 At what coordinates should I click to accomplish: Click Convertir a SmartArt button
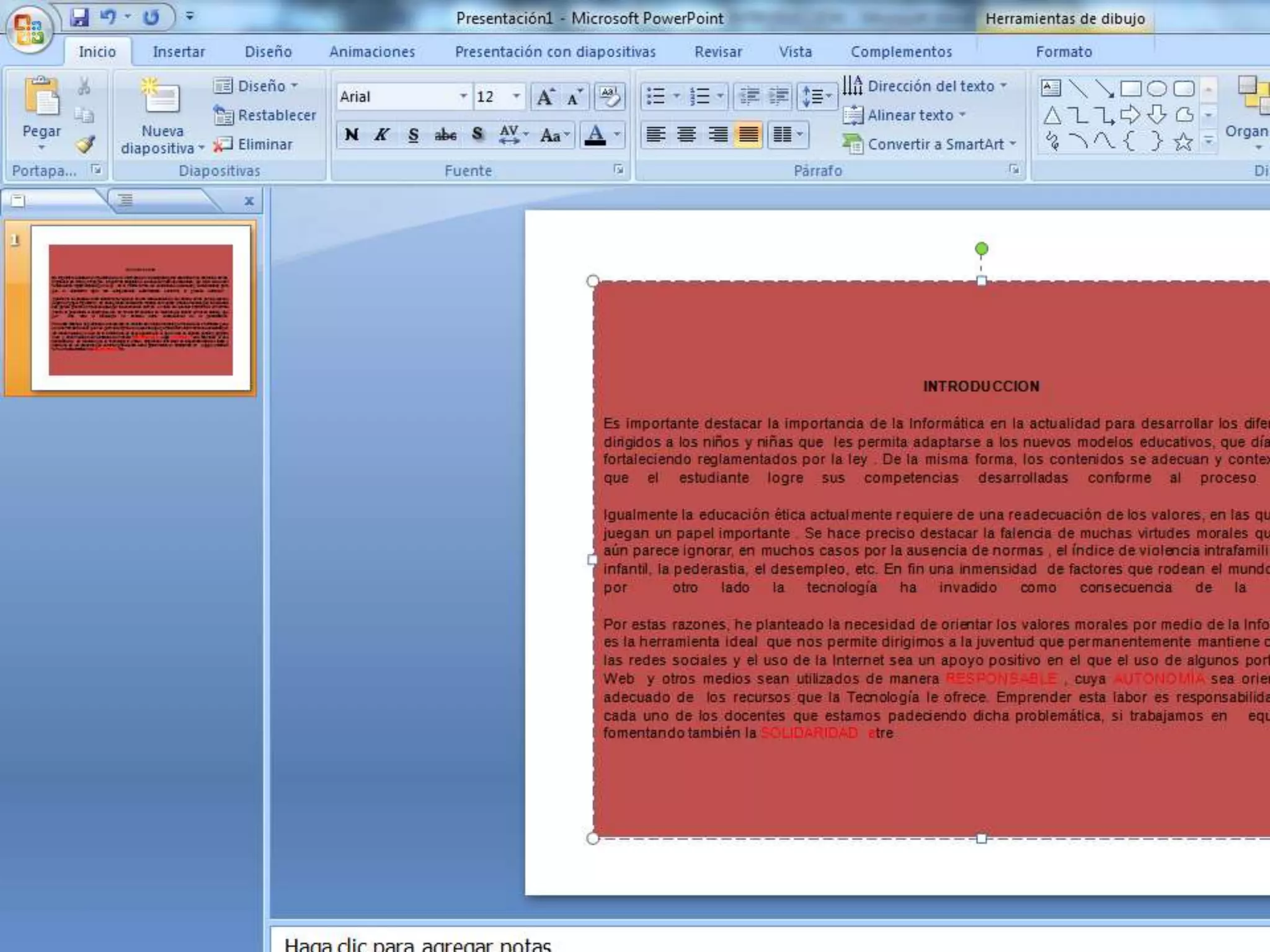[930, 144]
